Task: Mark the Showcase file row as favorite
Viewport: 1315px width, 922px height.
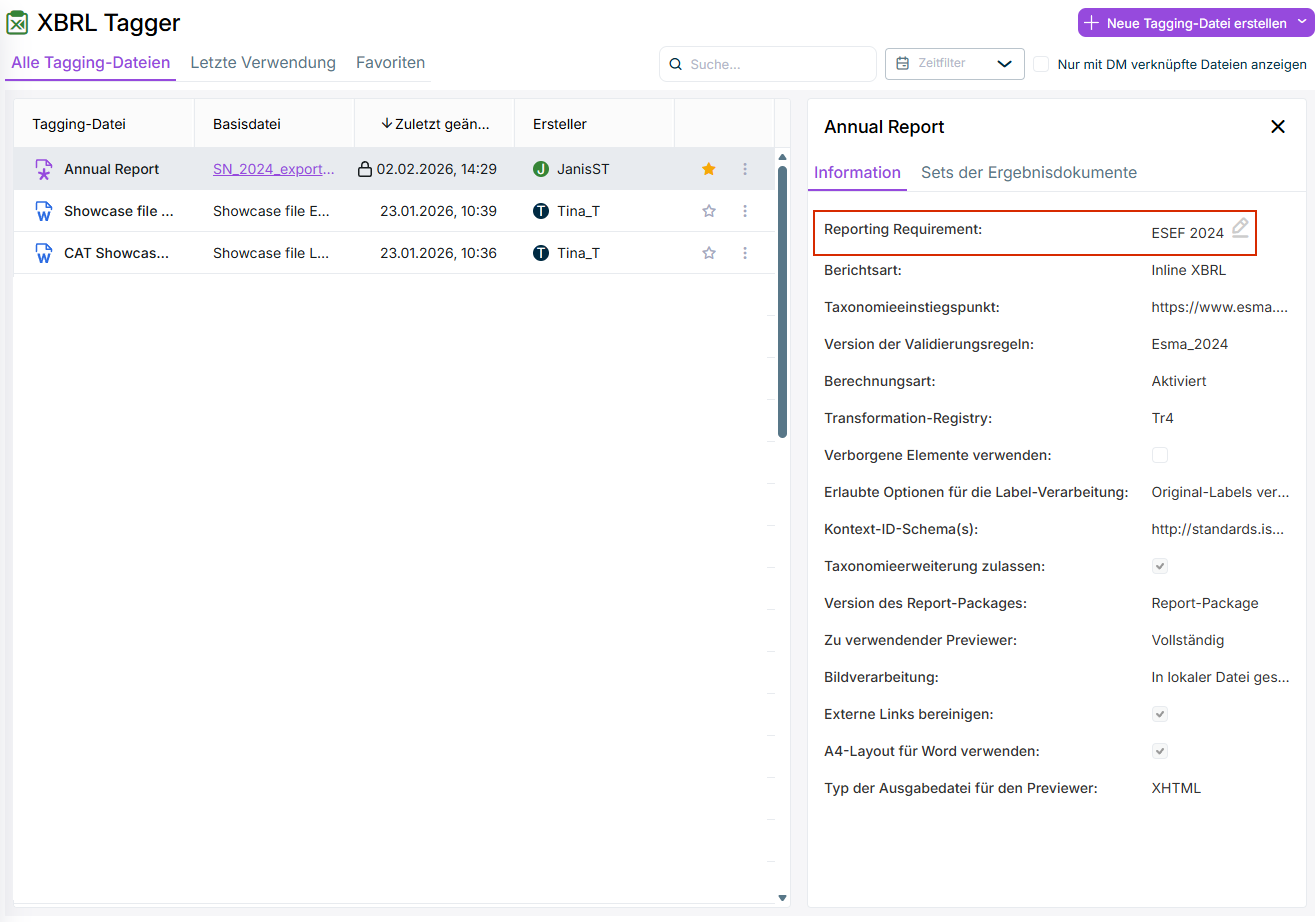Action: pyautogui.click(x=709, y=211)
